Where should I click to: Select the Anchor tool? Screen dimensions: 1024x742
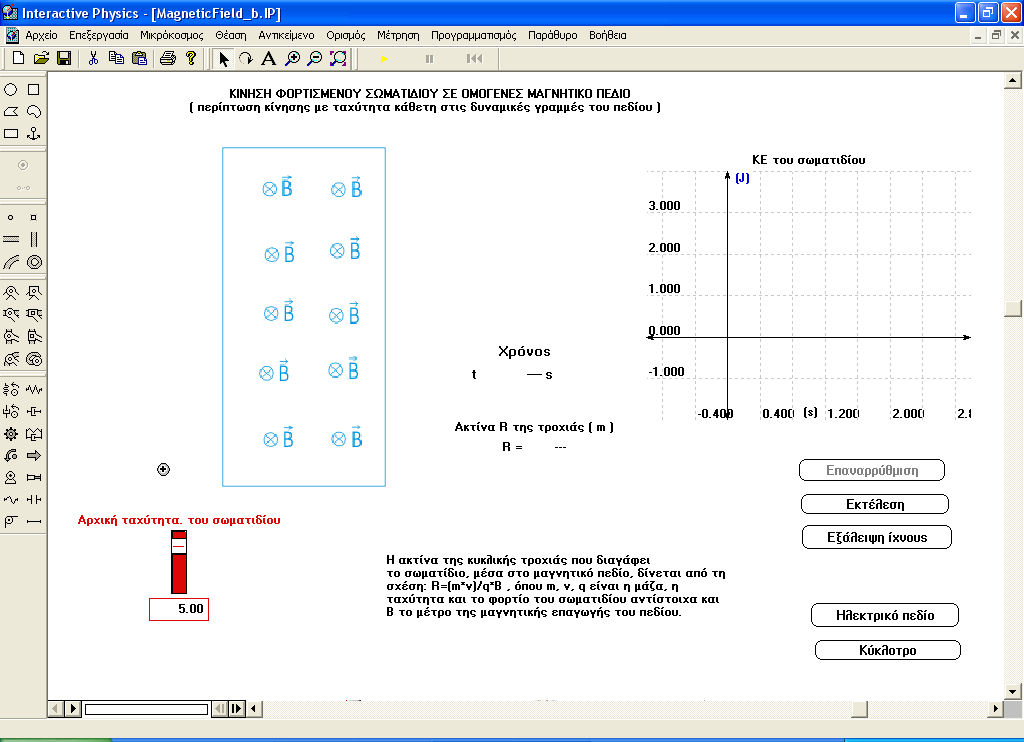[x=34, y=134]
